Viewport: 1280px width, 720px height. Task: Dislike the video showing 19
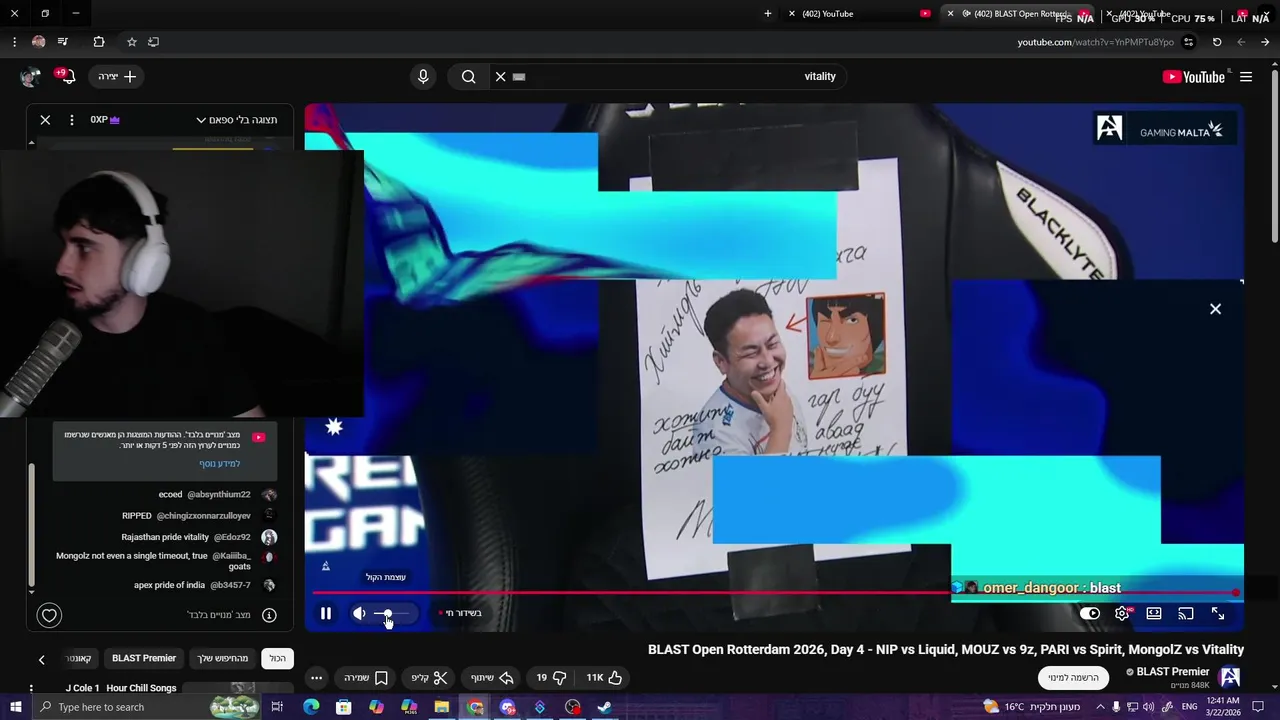click(551, 677)
